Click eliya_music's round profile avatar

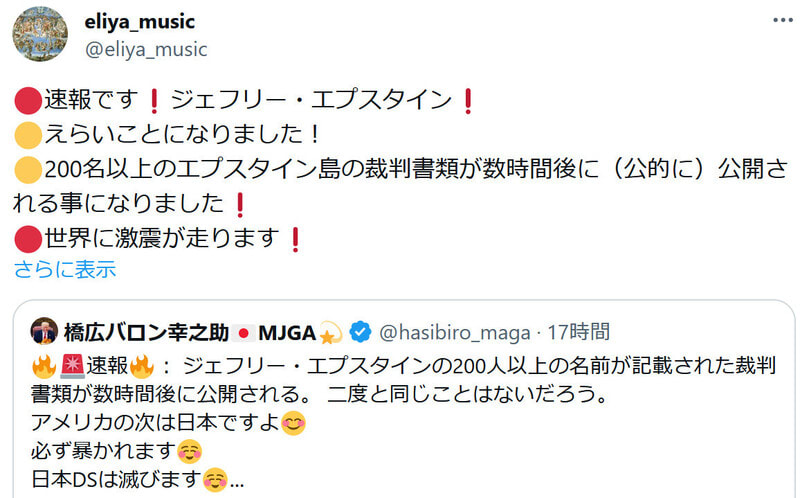[40, 34]
